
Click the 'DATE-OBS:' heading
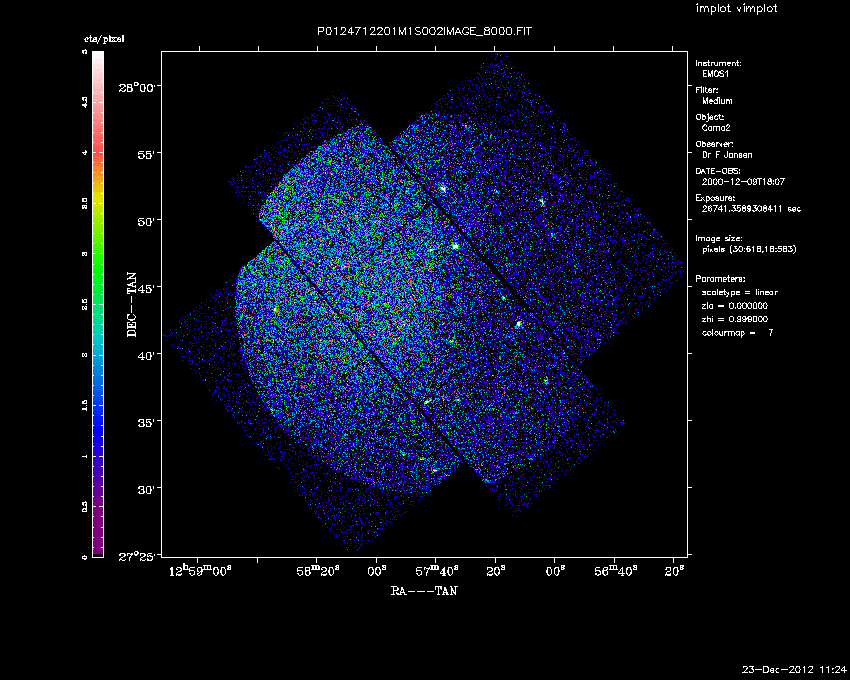tap(718, 171)
